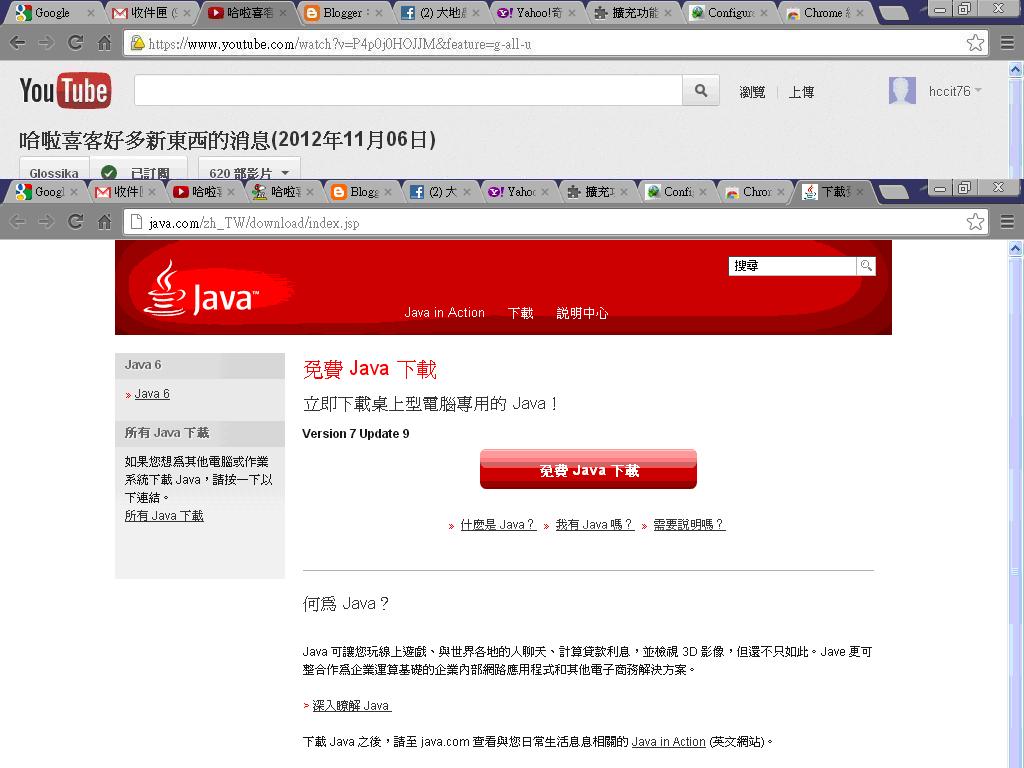Screen dimensions: 1024x768
Task: Bookmark star in the Java window address bar
Action: click(975, 222)
